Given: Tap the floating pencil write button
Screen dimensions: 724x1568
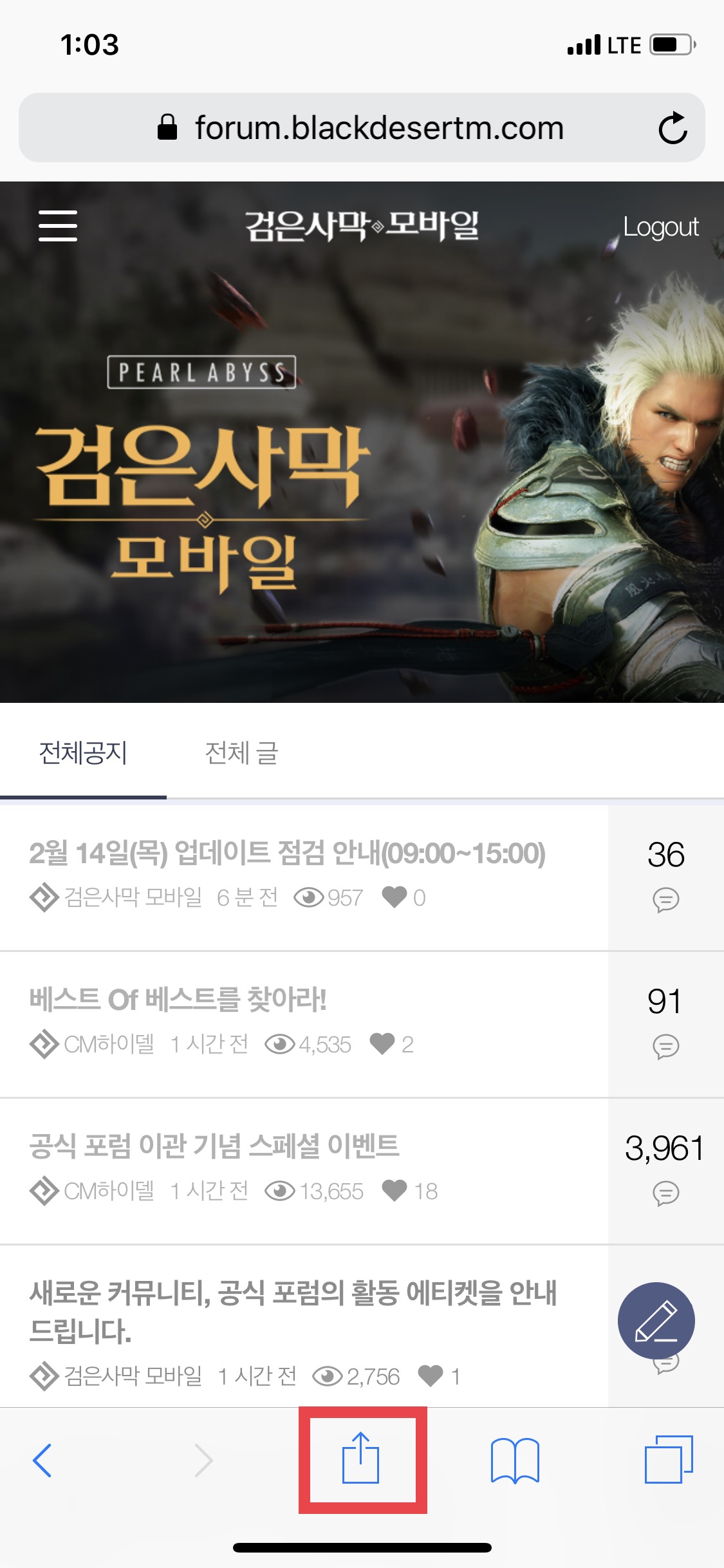Looking at the screenshot, I should 656,1320.
